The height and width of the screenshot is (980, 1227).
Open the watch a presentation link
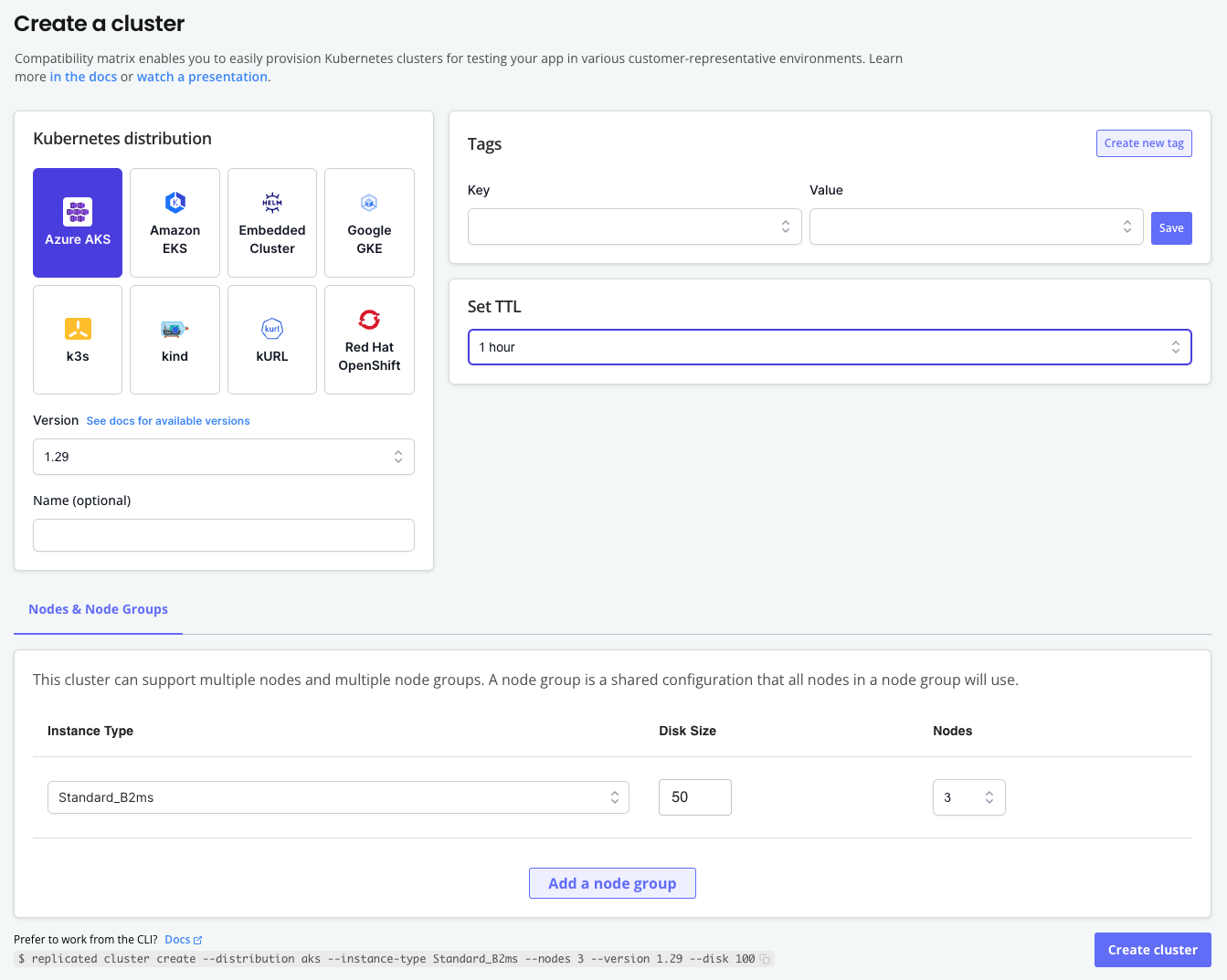(202, 76)
